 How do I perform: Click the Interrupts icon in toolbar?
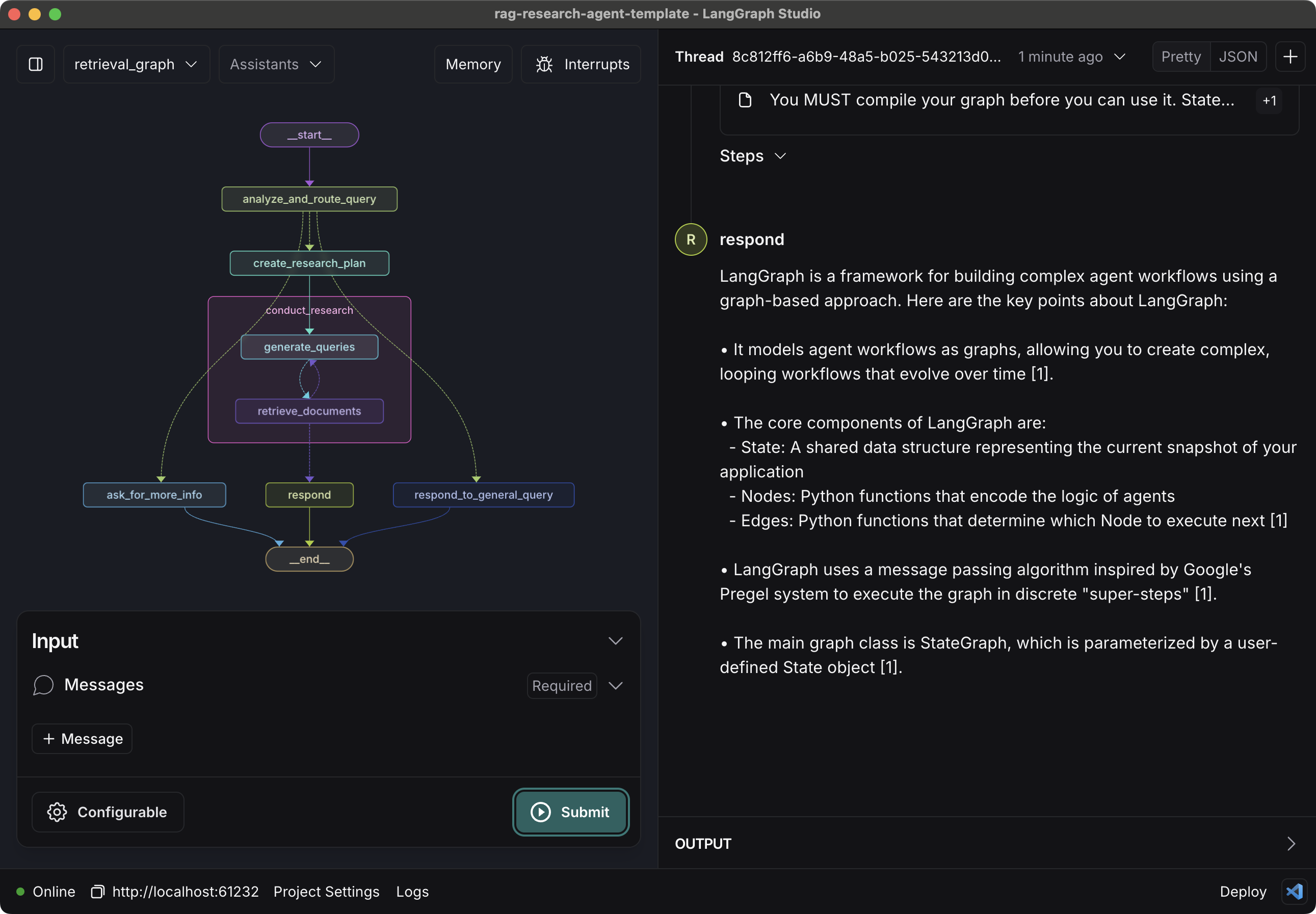pyautogui.click(x=544, y=63)
